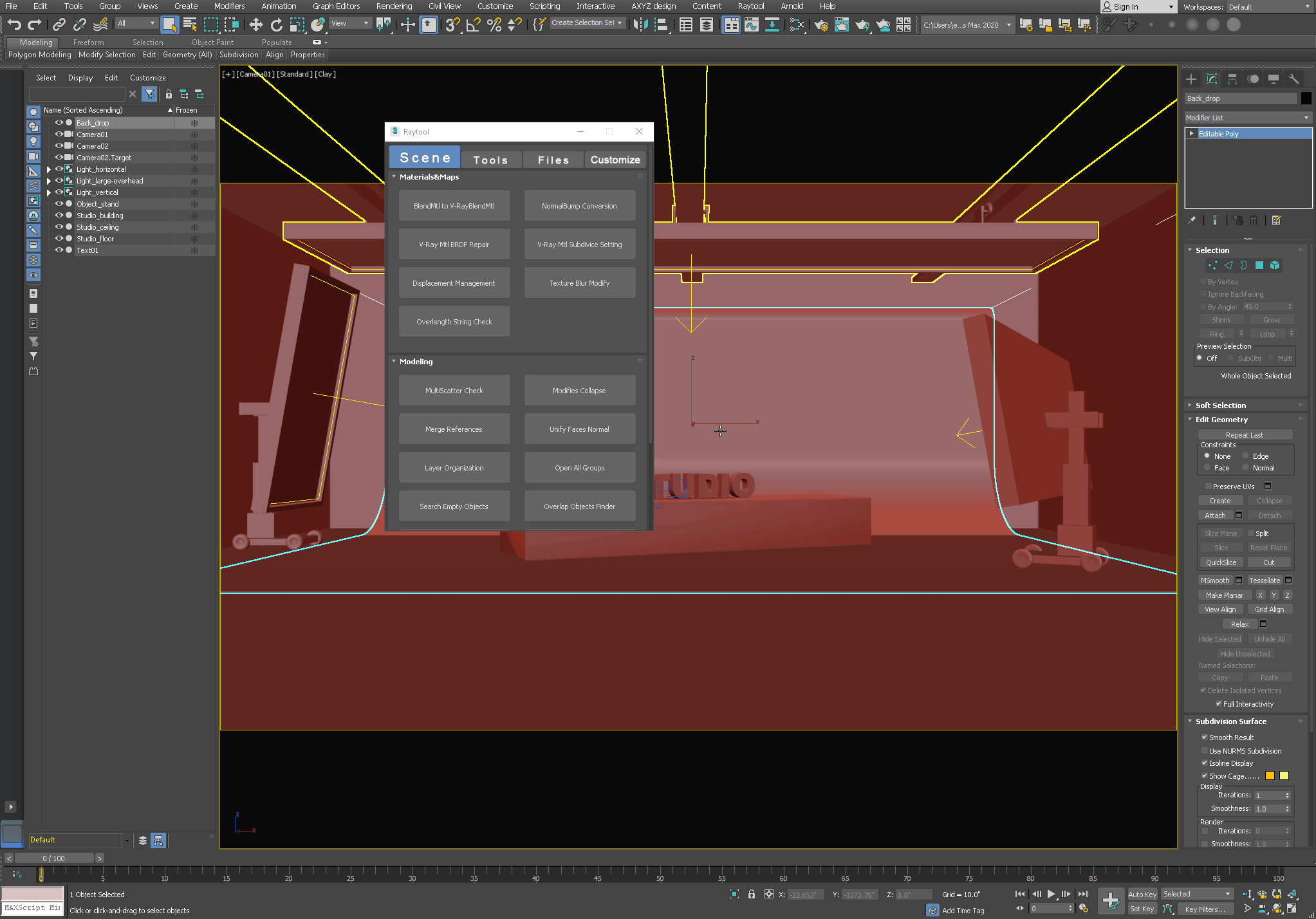Click the Select and Link icon

tap(59, 24)
